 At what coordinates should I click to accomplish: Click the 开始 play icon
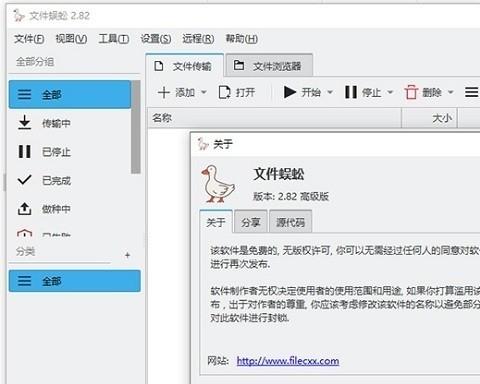[x=290, y=92]
